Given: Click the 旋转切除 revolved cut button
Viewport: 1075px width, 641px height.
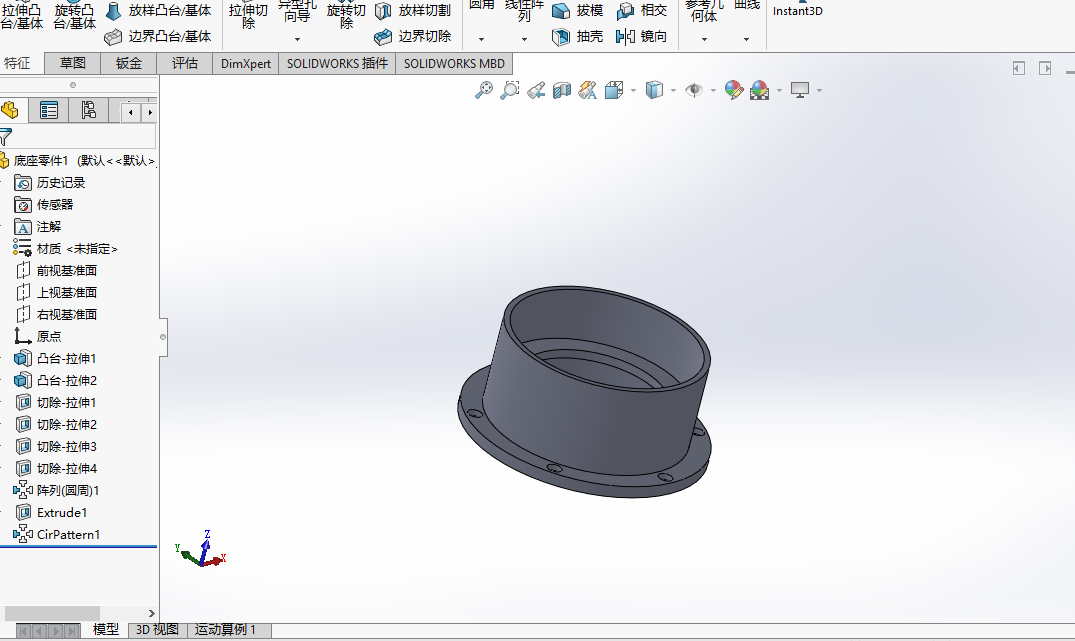Looking at the screenshot, I should 346,16.
